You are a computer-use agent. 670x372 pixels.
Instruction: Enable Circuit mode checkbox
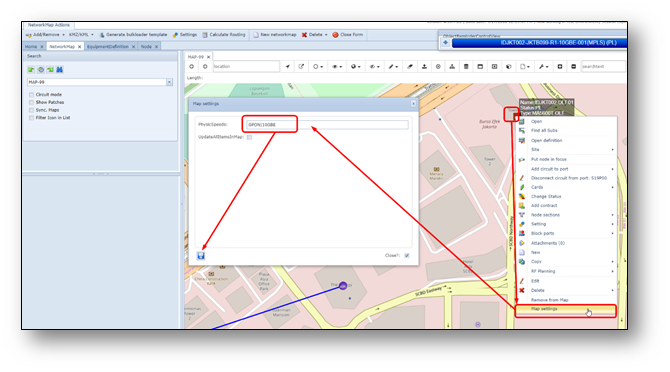pyautogui.click(x=31, y=94)
